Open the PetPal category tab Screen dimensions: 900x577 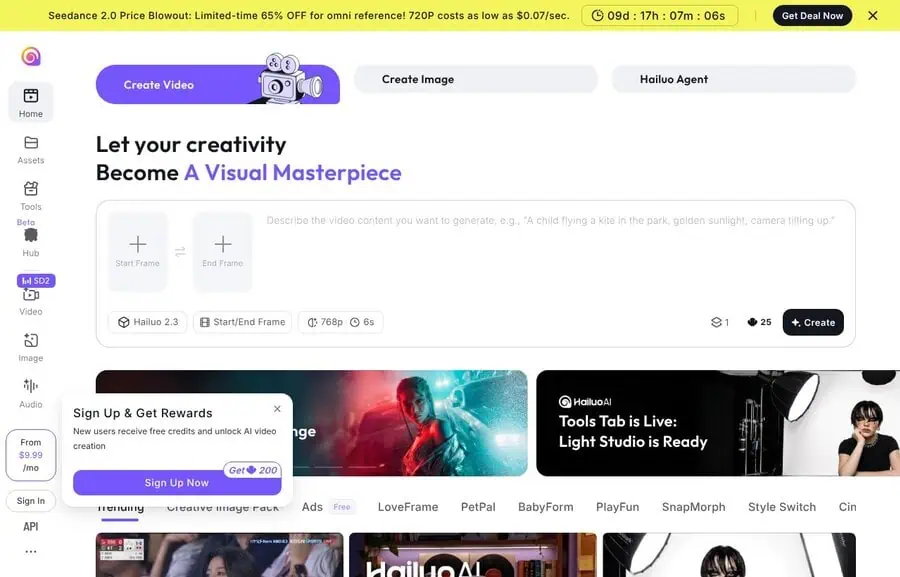[478, 507]
